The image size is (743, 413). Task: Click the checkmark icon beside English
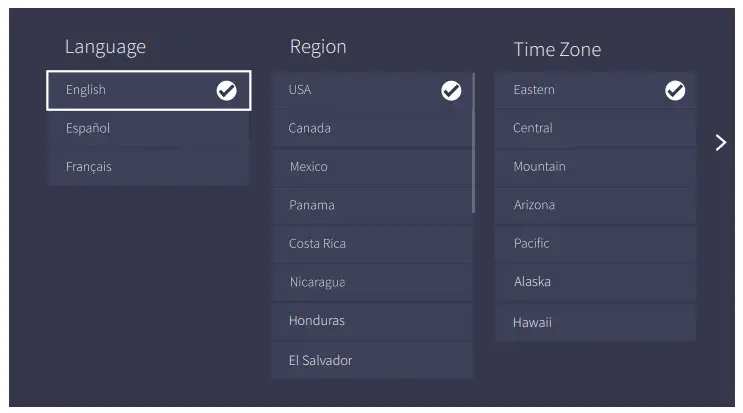coord(227,90)
